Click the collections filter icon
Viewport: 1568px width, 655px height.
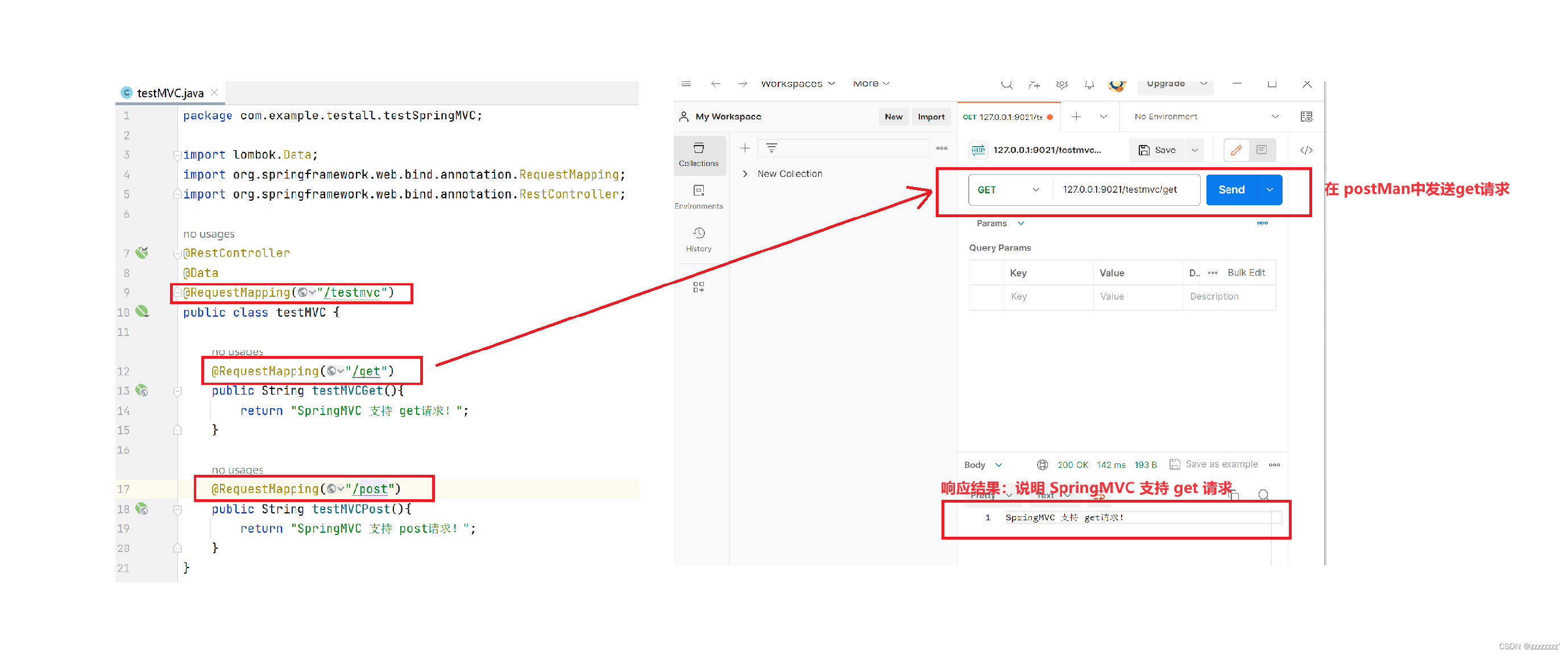pyautogui.click(x=771, y=148)
